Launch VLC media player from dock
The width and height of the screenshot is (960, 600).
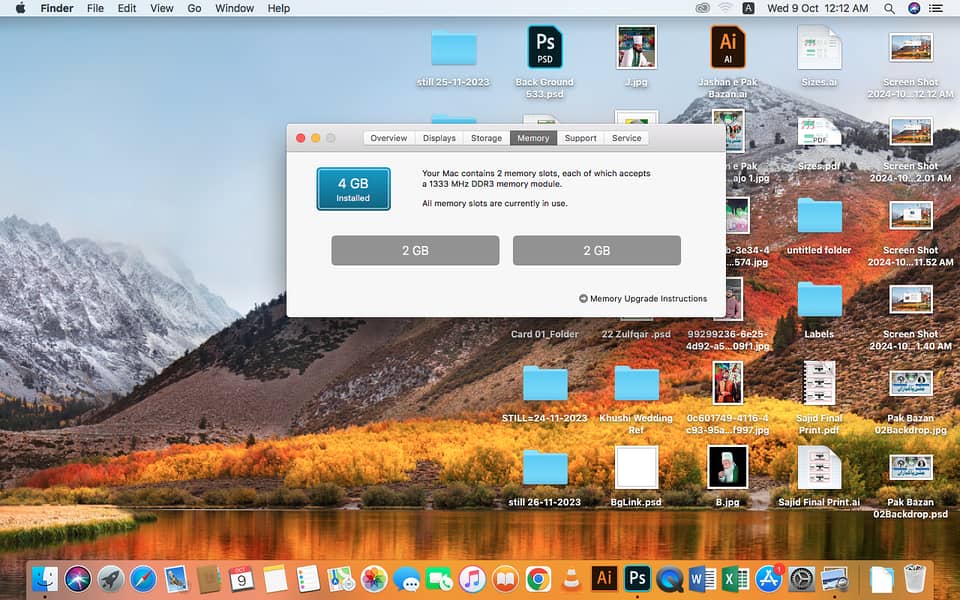571,578
